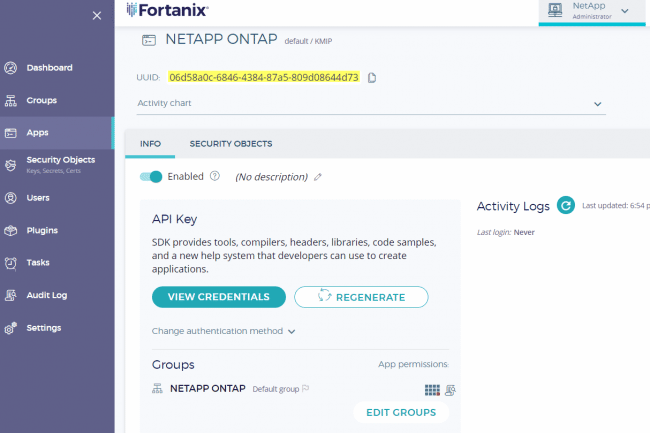Click the App permissions label
This screenshot has width=650, height=433.
(413, 364)
